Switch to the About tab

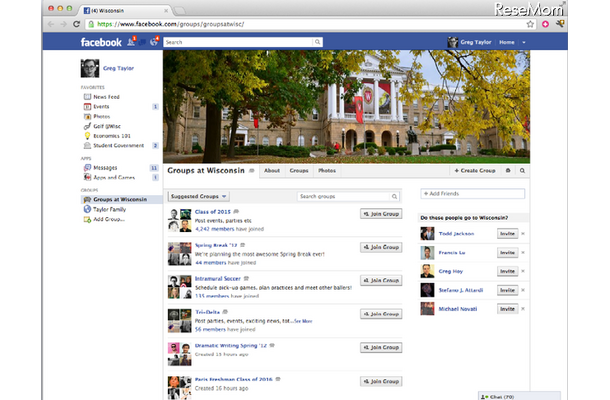click(272, 170)
